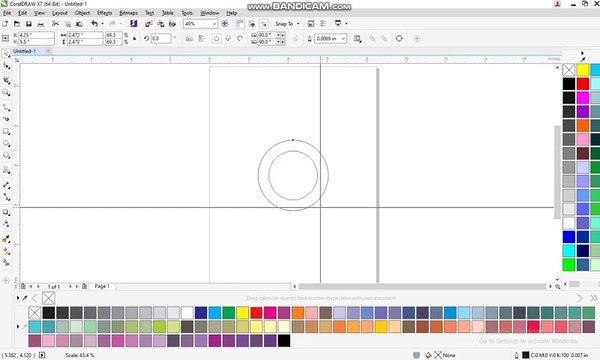Screen dimensions: 600x360
Task: Click the rotation angle input field
Action: (161, 39)
